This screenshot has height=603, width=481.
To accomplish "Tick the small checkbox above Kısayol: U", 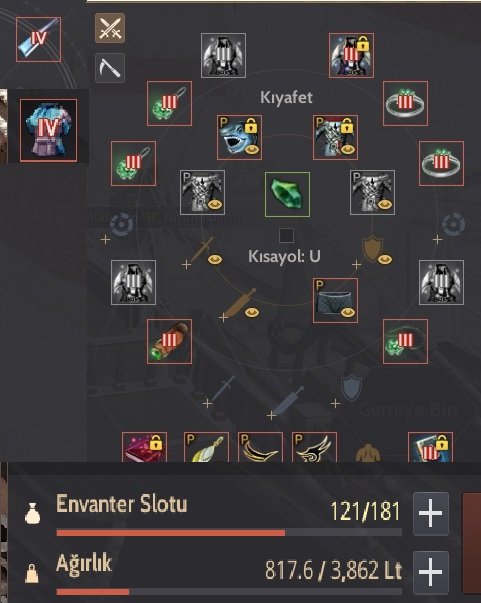I will point(286,235).
